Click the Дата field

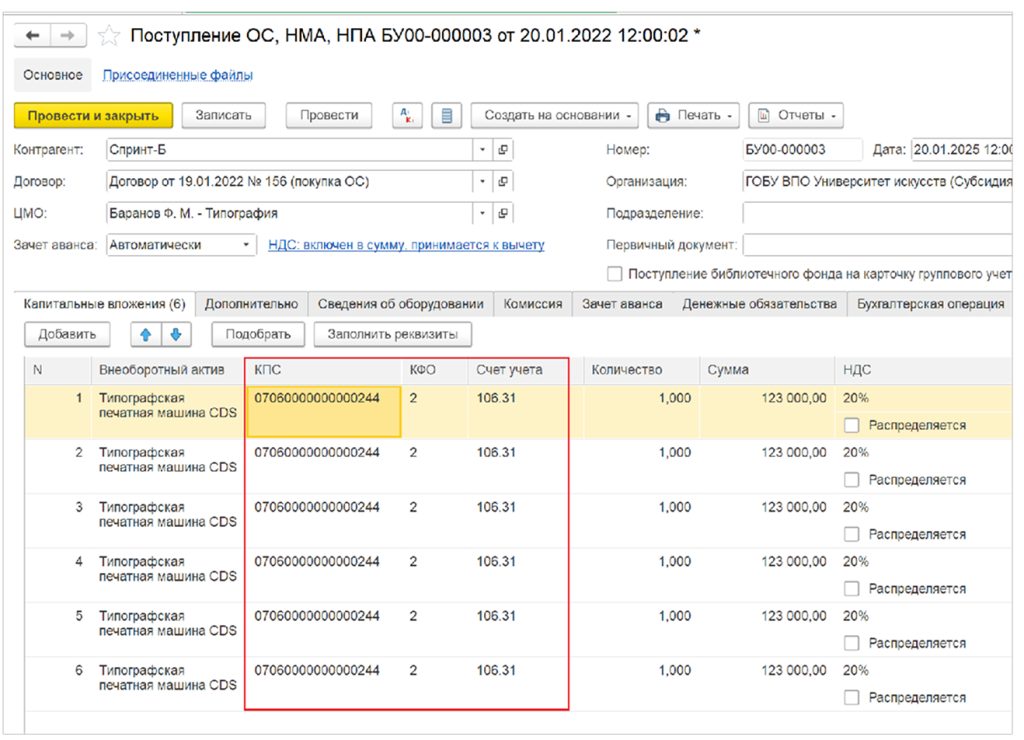point(961,150)
